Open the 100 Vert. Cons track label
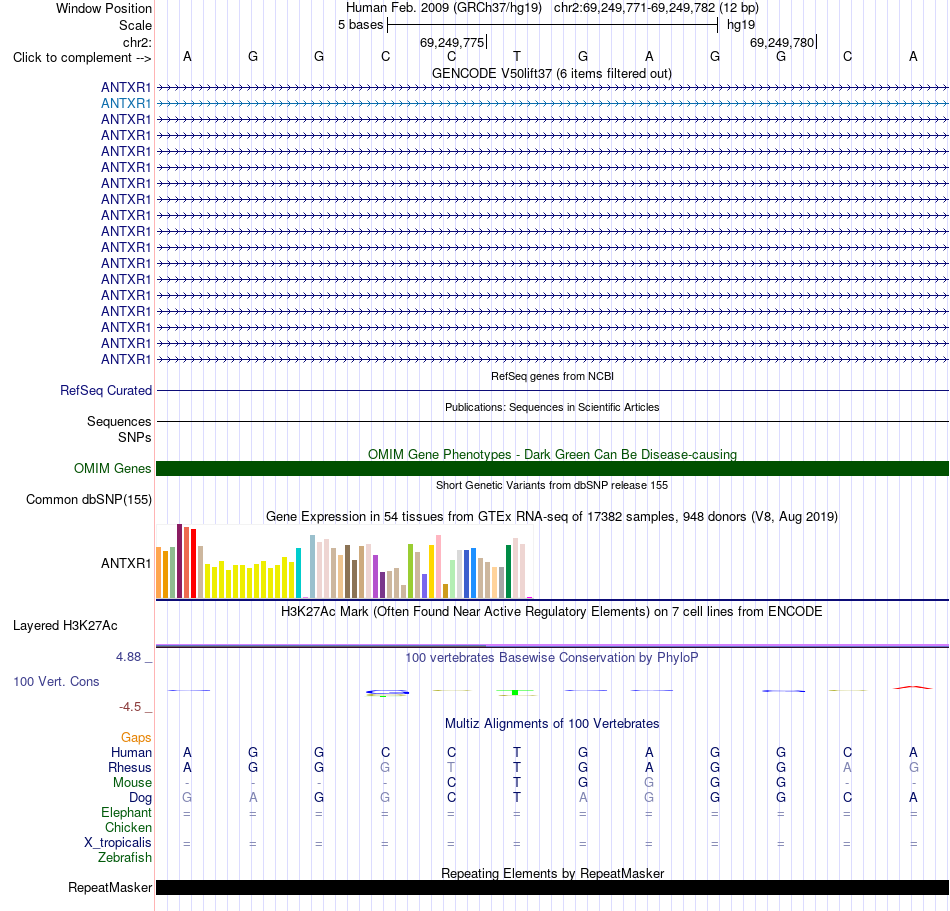Screen dimensions: 950x911 tap(56, 681)
